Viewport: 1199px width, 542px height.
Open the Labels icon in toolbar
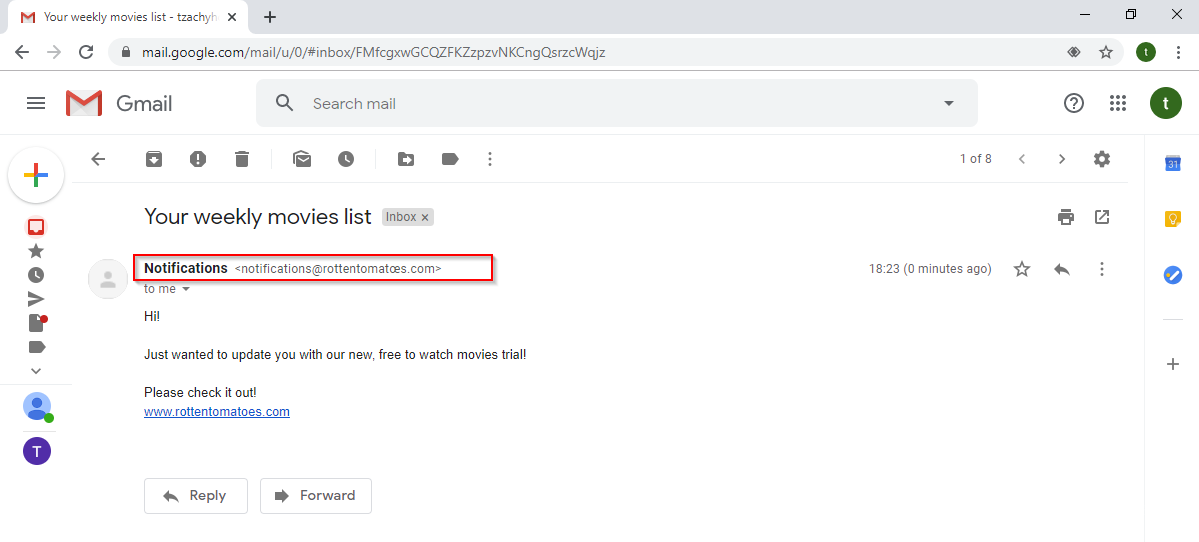(450, 159)
